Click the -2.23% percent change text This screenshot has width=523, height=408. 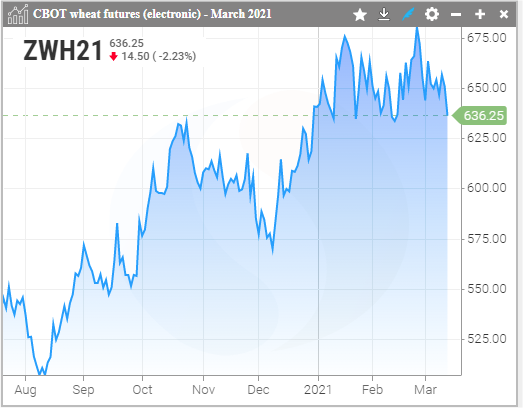(x=177, y=56)
